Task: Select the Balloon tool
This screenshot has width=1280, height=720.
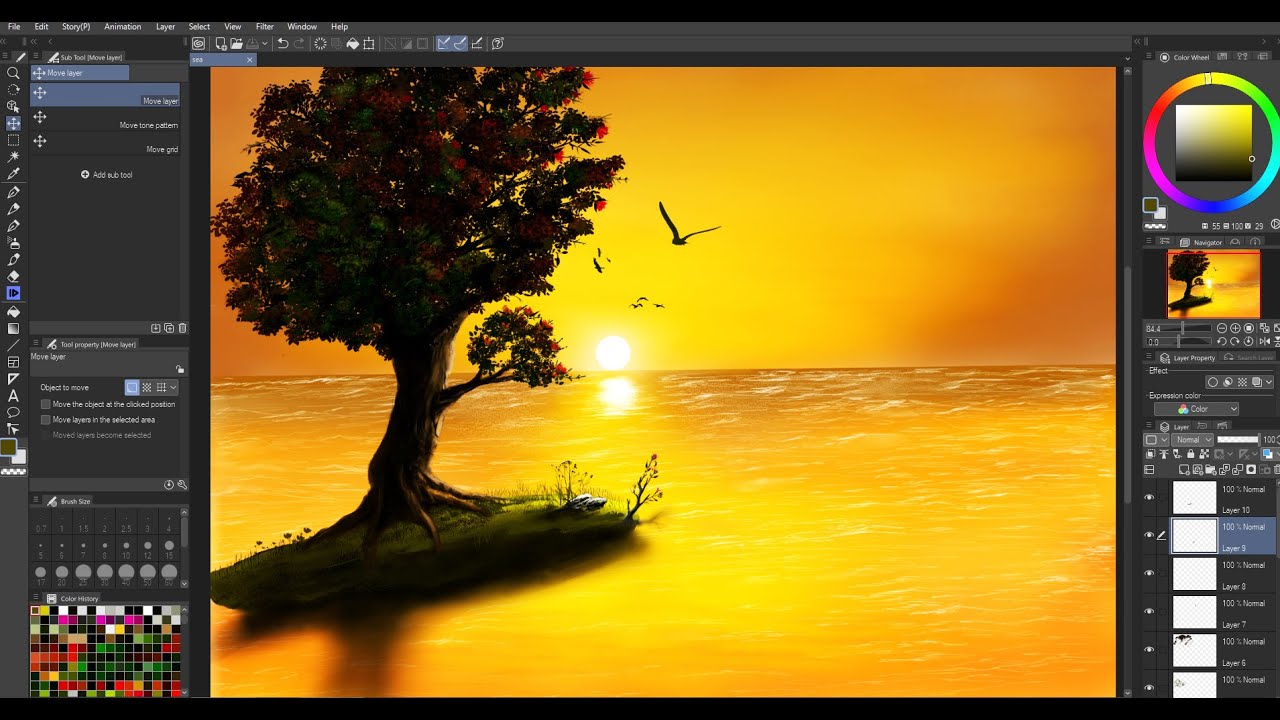Action: coord(14,413)
